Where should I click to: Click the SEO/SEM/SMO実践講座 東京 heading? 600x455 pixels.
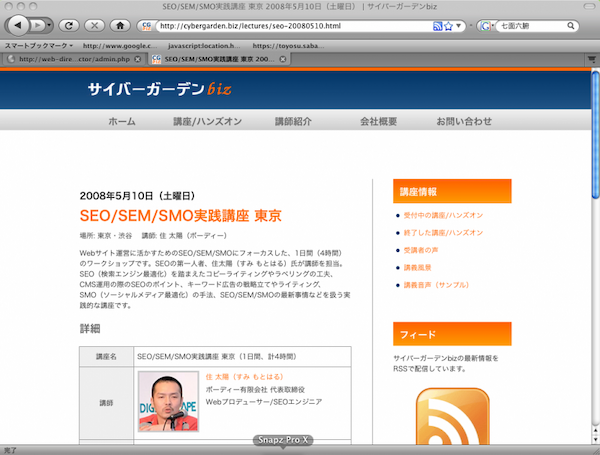pyautogui.click(x=181, y=216)
